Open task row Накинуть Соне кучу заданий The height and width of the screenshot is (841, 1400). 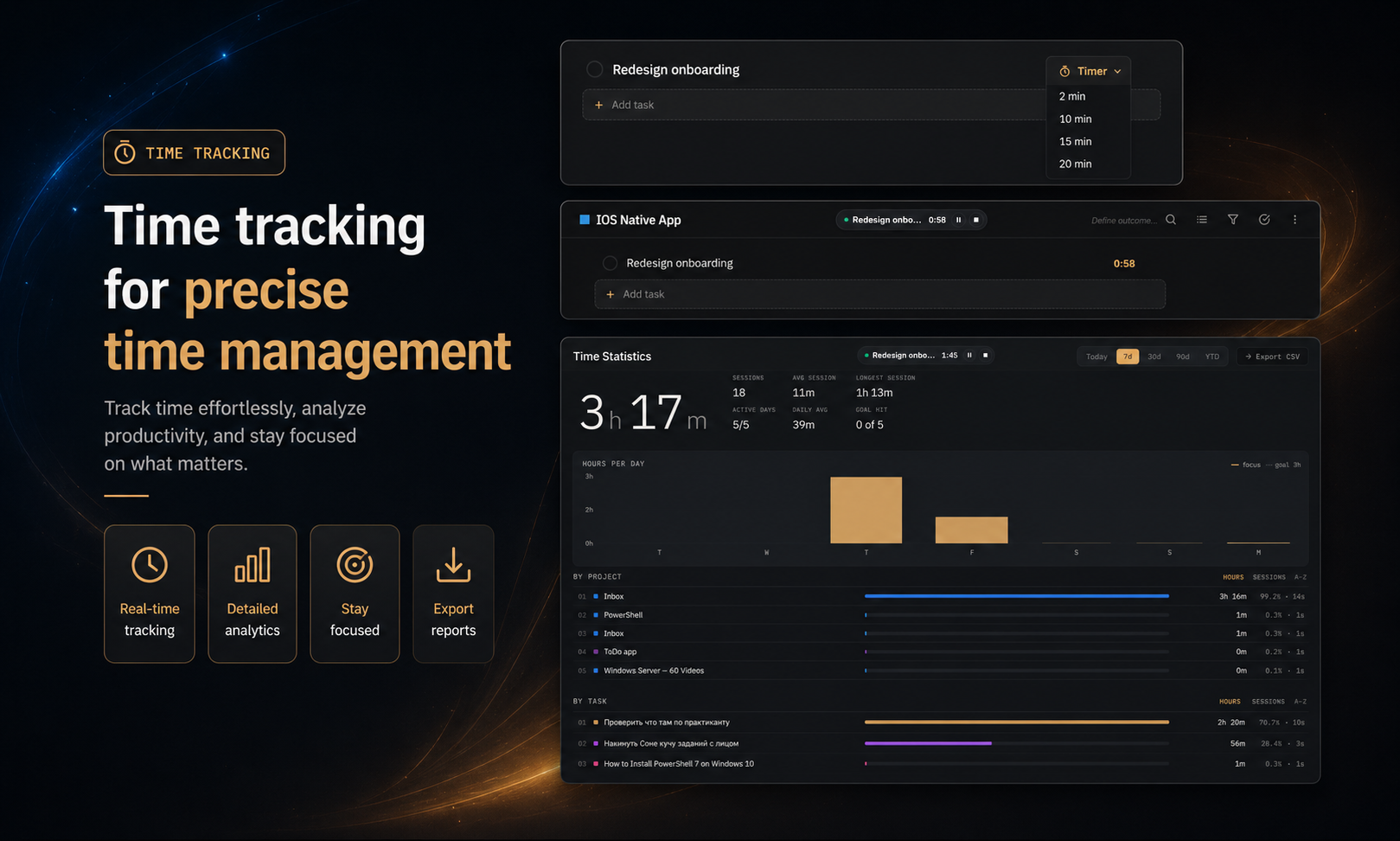940,743
